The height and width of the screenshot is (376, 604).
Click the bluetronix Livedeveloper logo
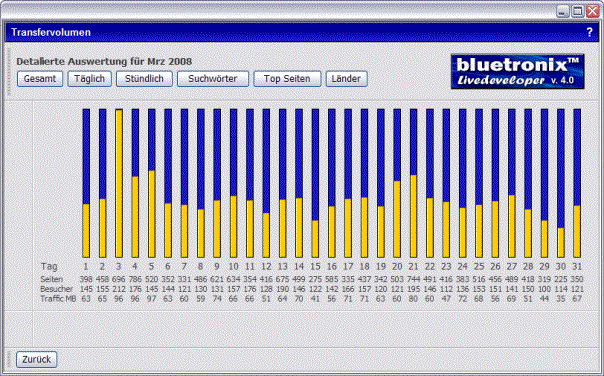(518, 72)
